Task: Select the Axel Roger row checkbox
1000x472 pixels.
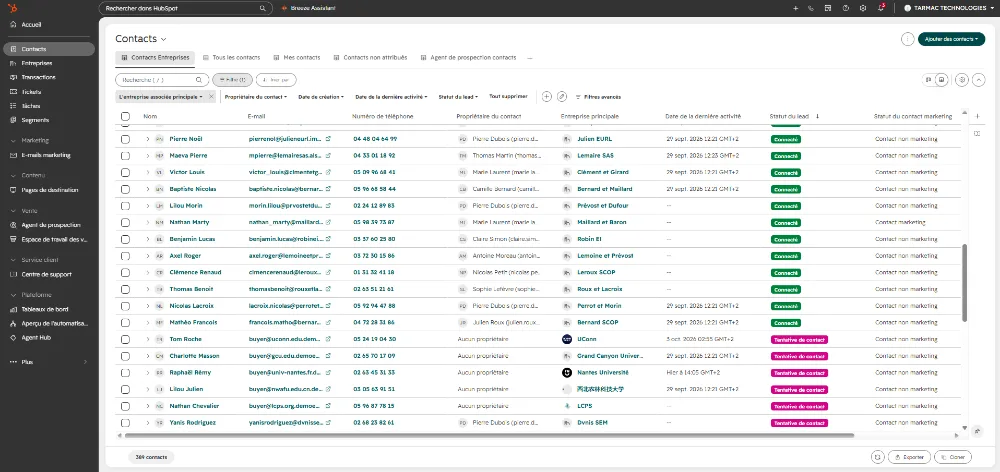Action: pos(126,256)
